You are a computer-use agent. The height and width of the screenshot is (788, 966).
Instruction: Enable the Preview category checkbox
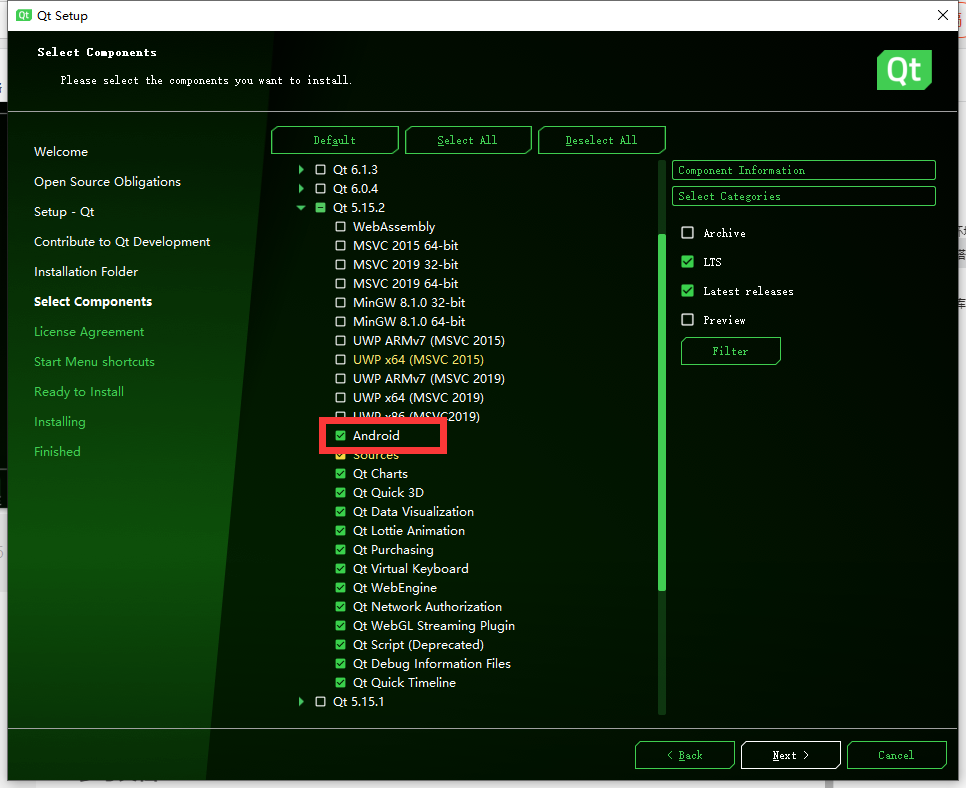click(688, 320)
